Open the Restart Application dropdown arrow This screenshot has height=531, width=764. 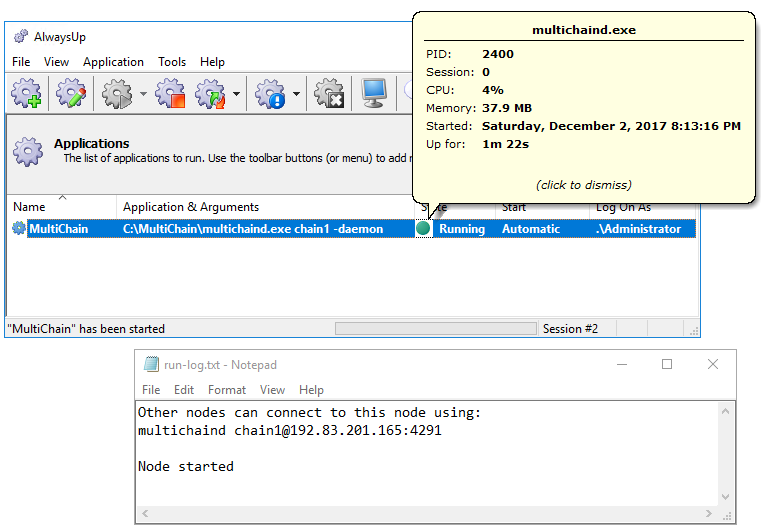pos(236,93)
